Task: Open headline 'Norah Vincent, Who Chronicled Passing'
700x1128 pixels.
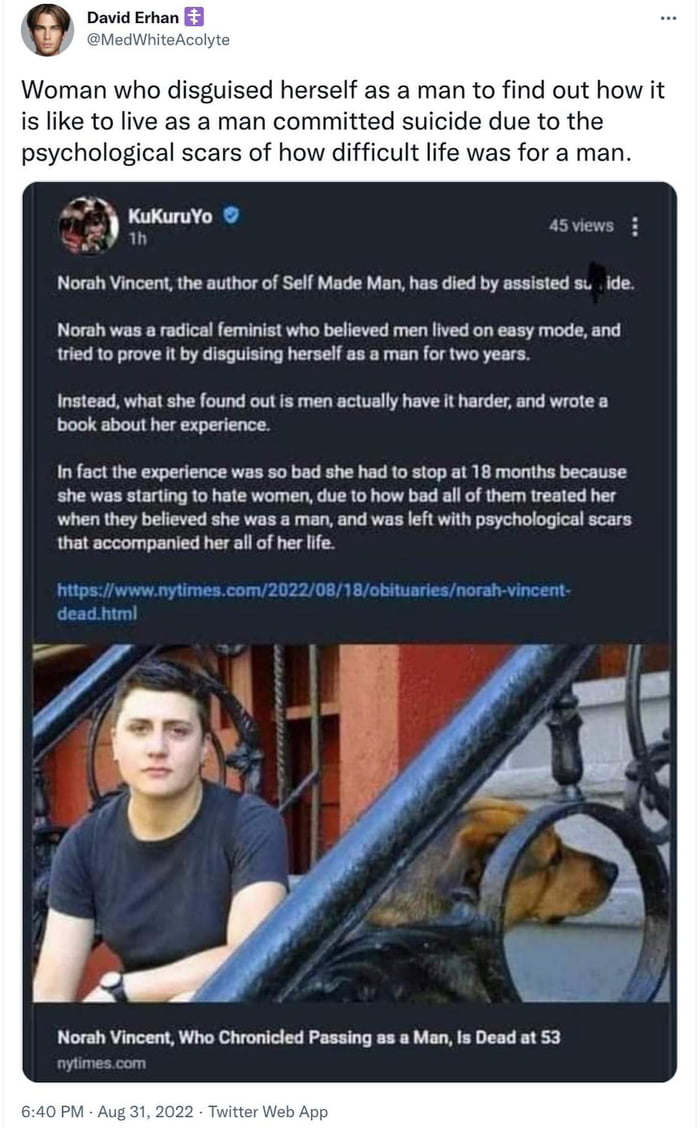Action: click(x=309, y=1037)
